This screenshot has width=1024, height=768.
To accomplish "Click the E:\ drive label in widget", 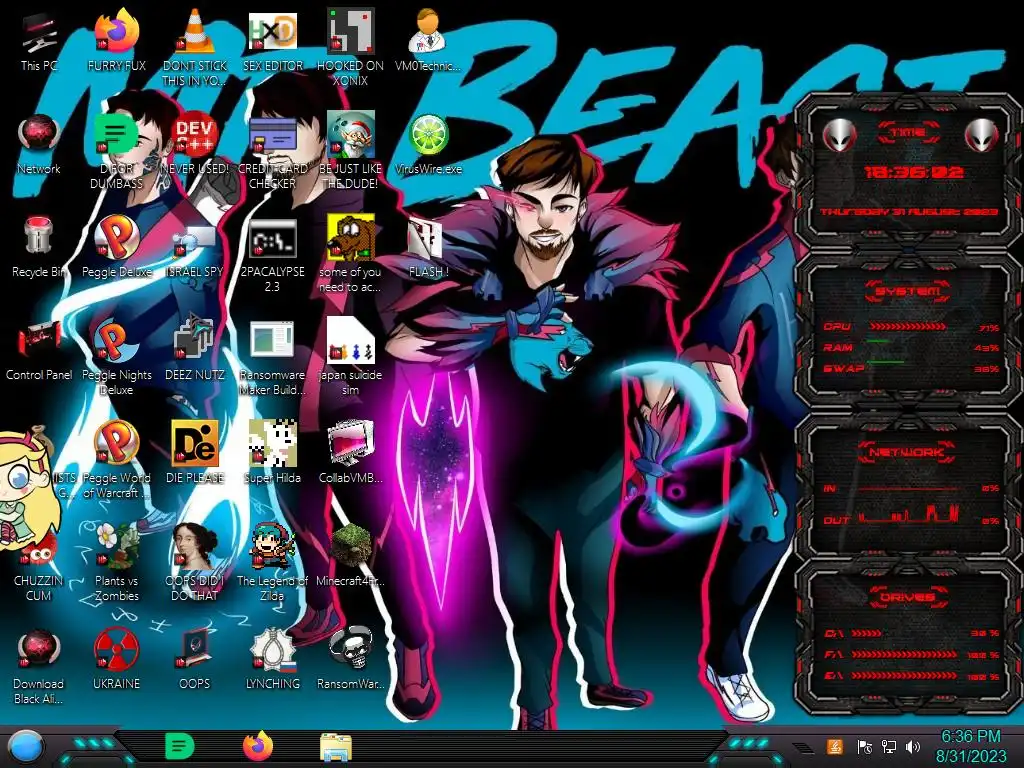I will tap(833, 675).
